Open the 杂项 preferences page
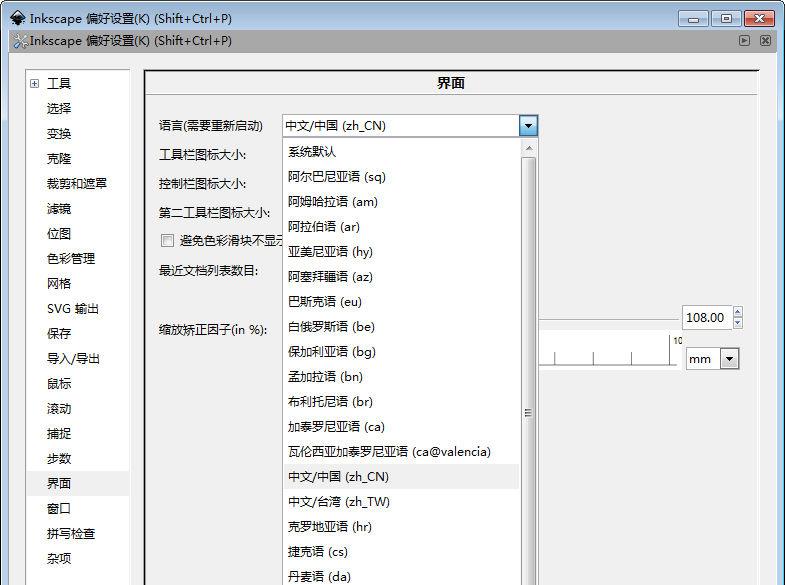The image size is (785, 585). pyautogui.click(x=59, y=558)
